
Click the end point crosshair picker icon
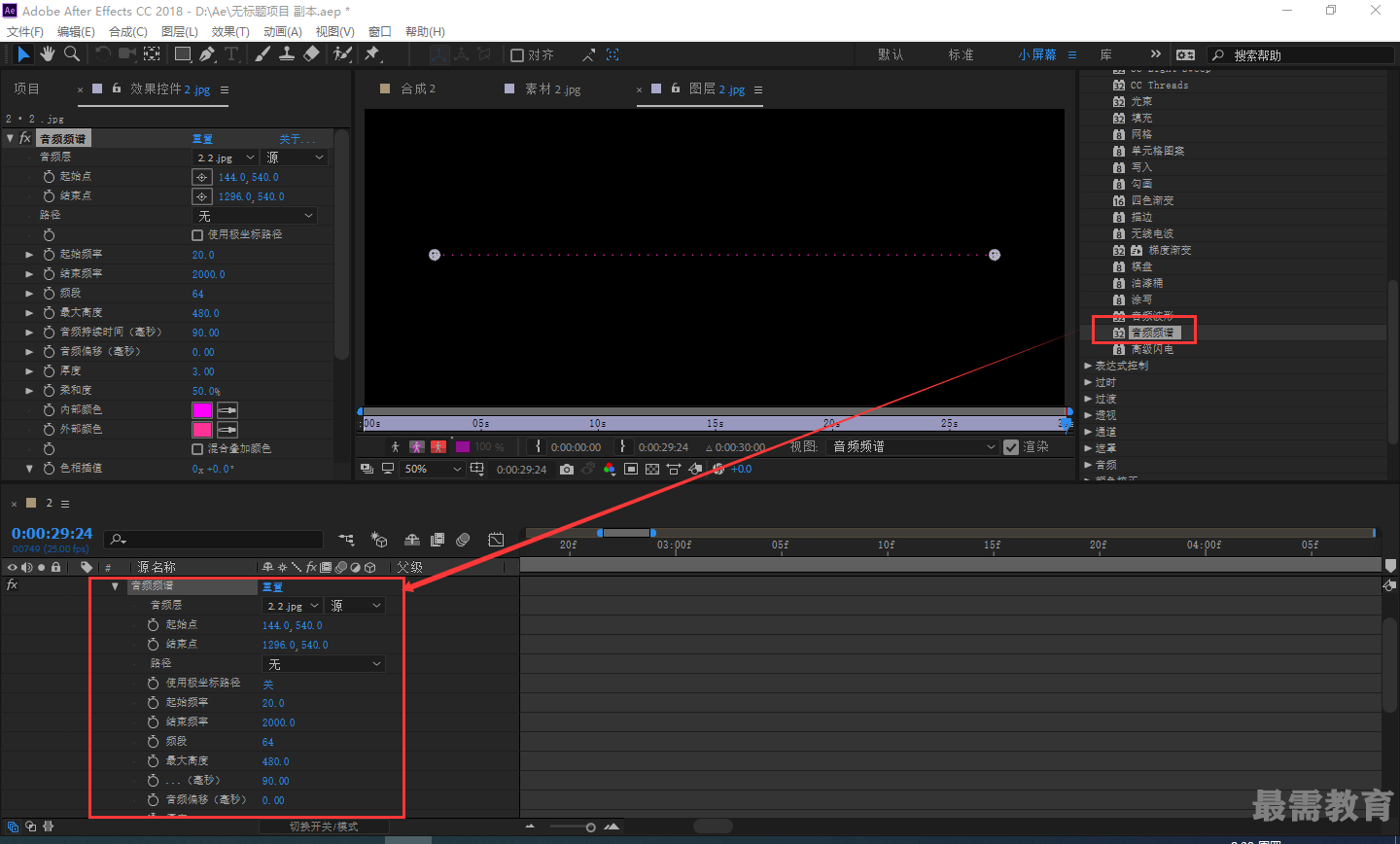tap(202, 196)
